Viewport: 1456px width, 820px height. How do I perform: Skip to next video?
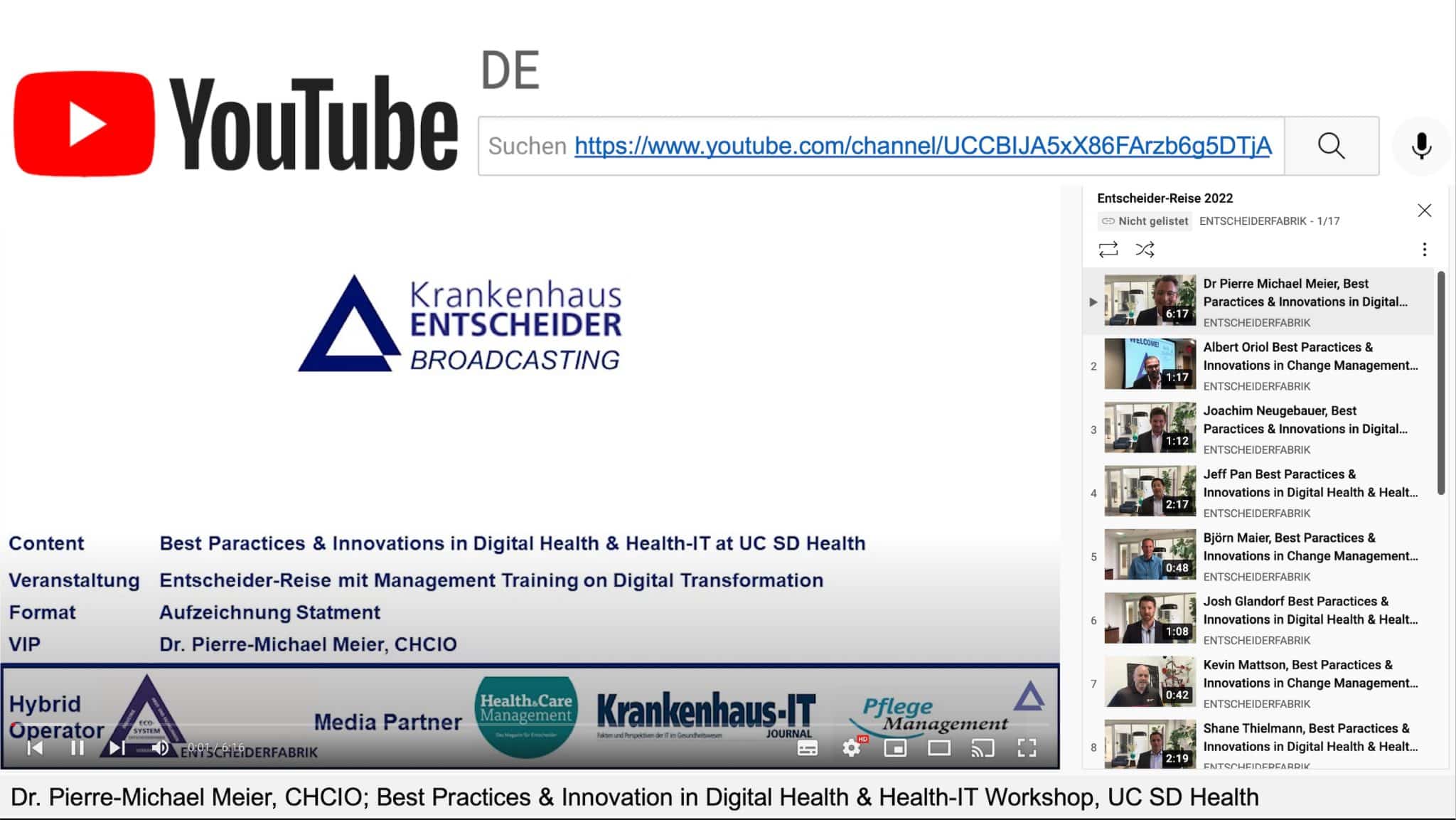point(117,747)
